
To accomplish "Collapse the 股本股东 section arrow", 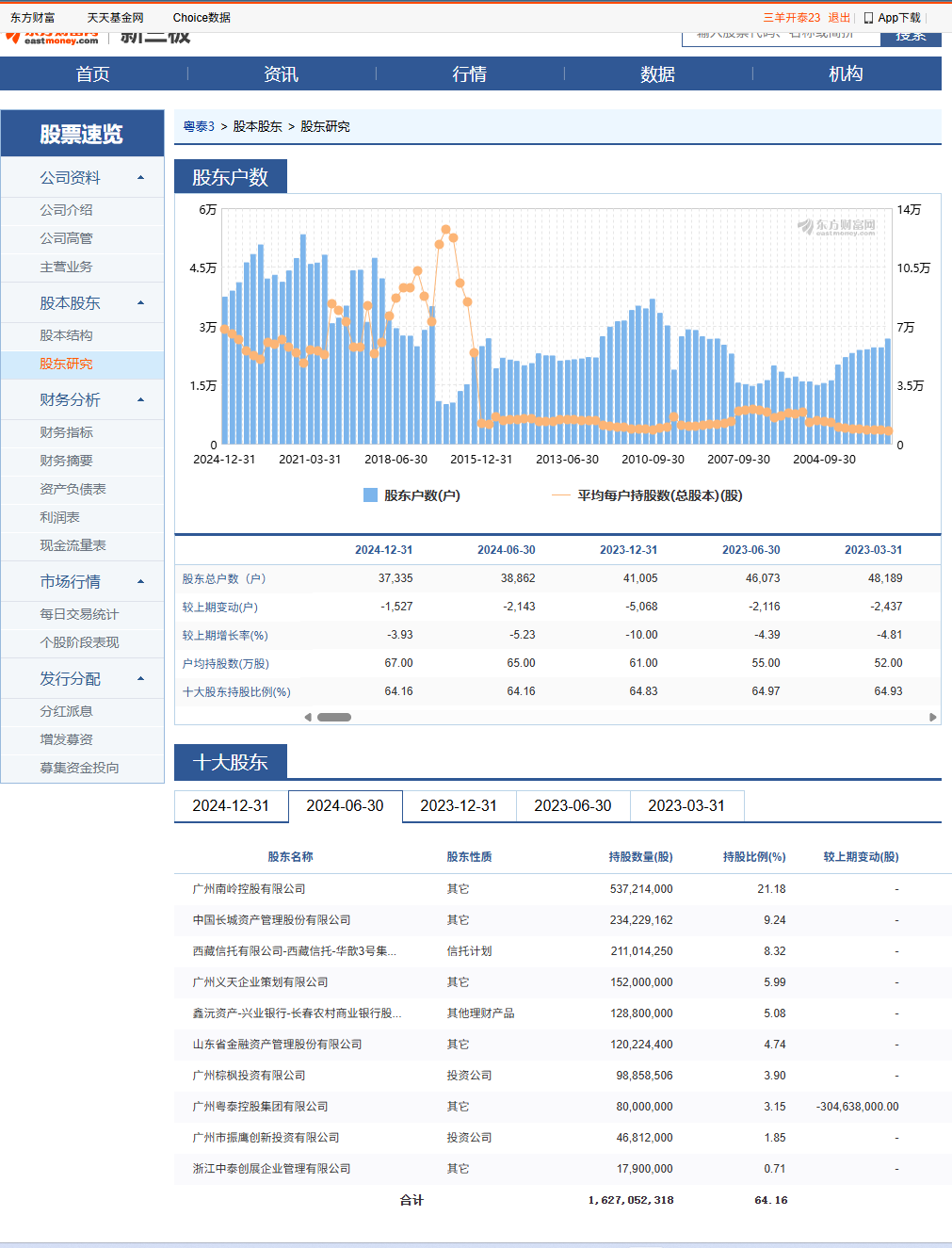I will point(141,303).
